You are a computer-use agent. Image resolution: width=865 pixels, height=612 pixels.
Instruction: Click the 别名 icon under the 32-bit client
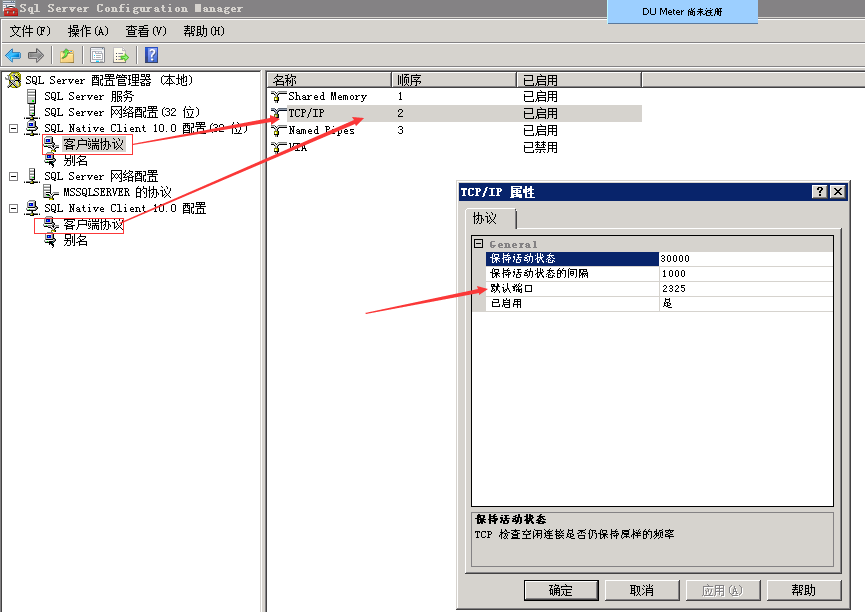pyautogui.click(x=51, y=161)
